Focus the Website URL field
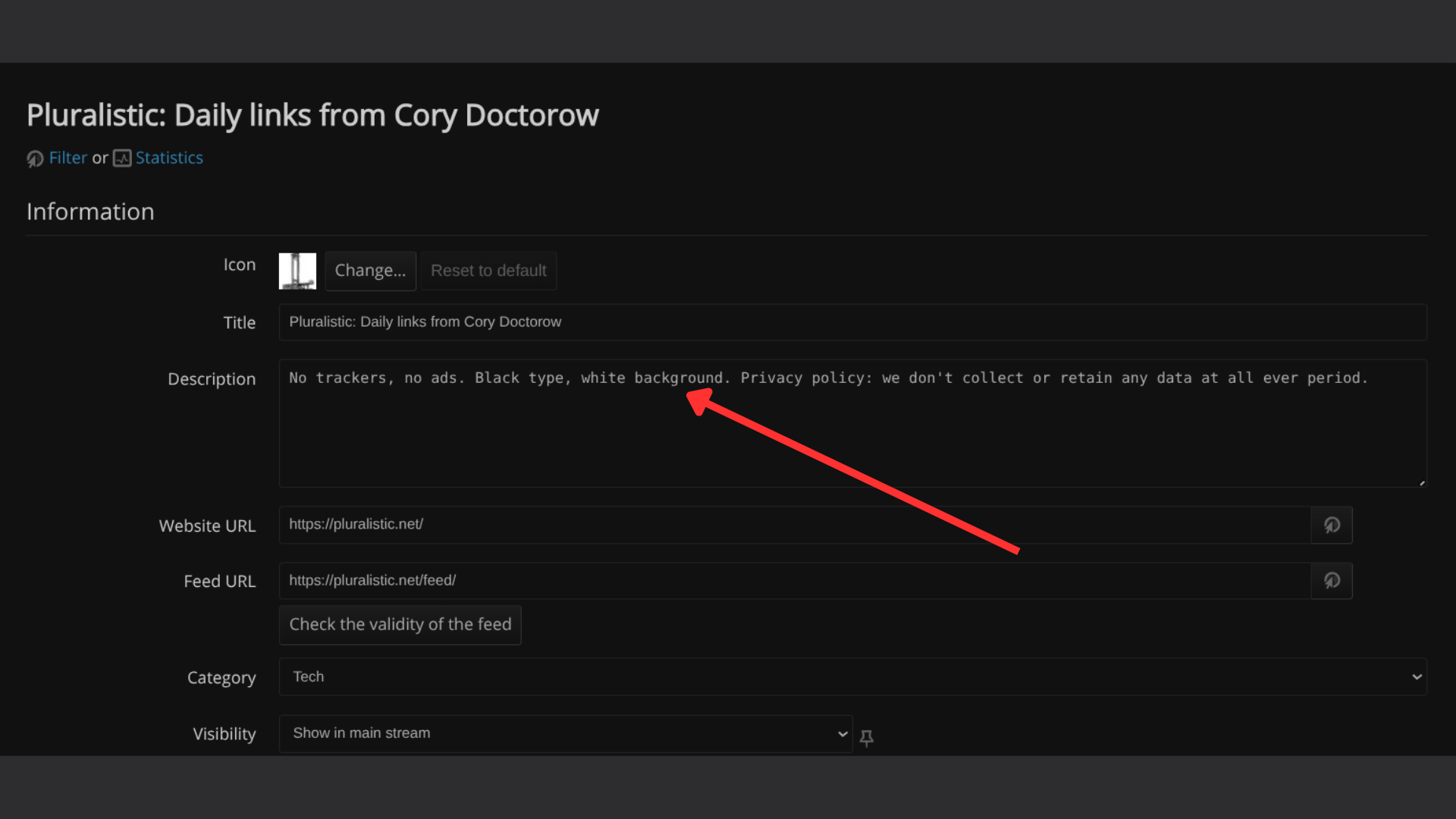This screenshot has width=1456, height=819. [x=795, y=525]
